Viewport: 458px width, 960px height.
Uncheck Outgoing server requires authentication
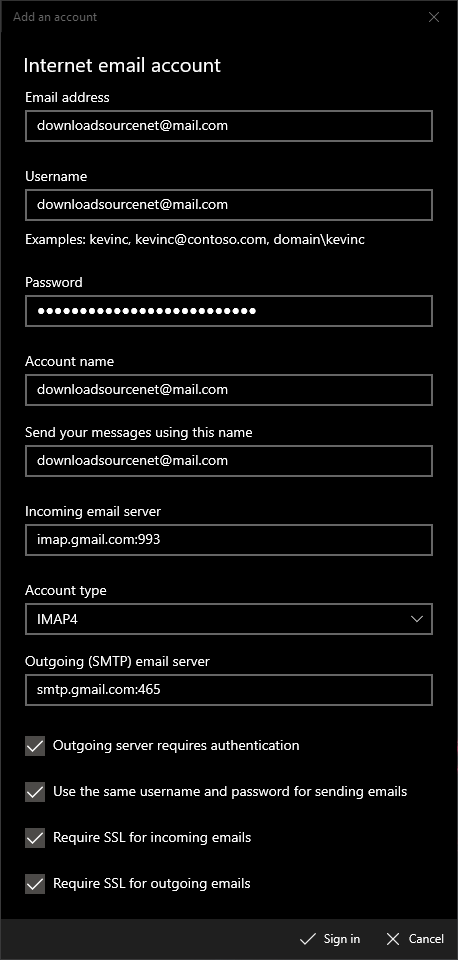pyautogui.click(x=35, y=746)
